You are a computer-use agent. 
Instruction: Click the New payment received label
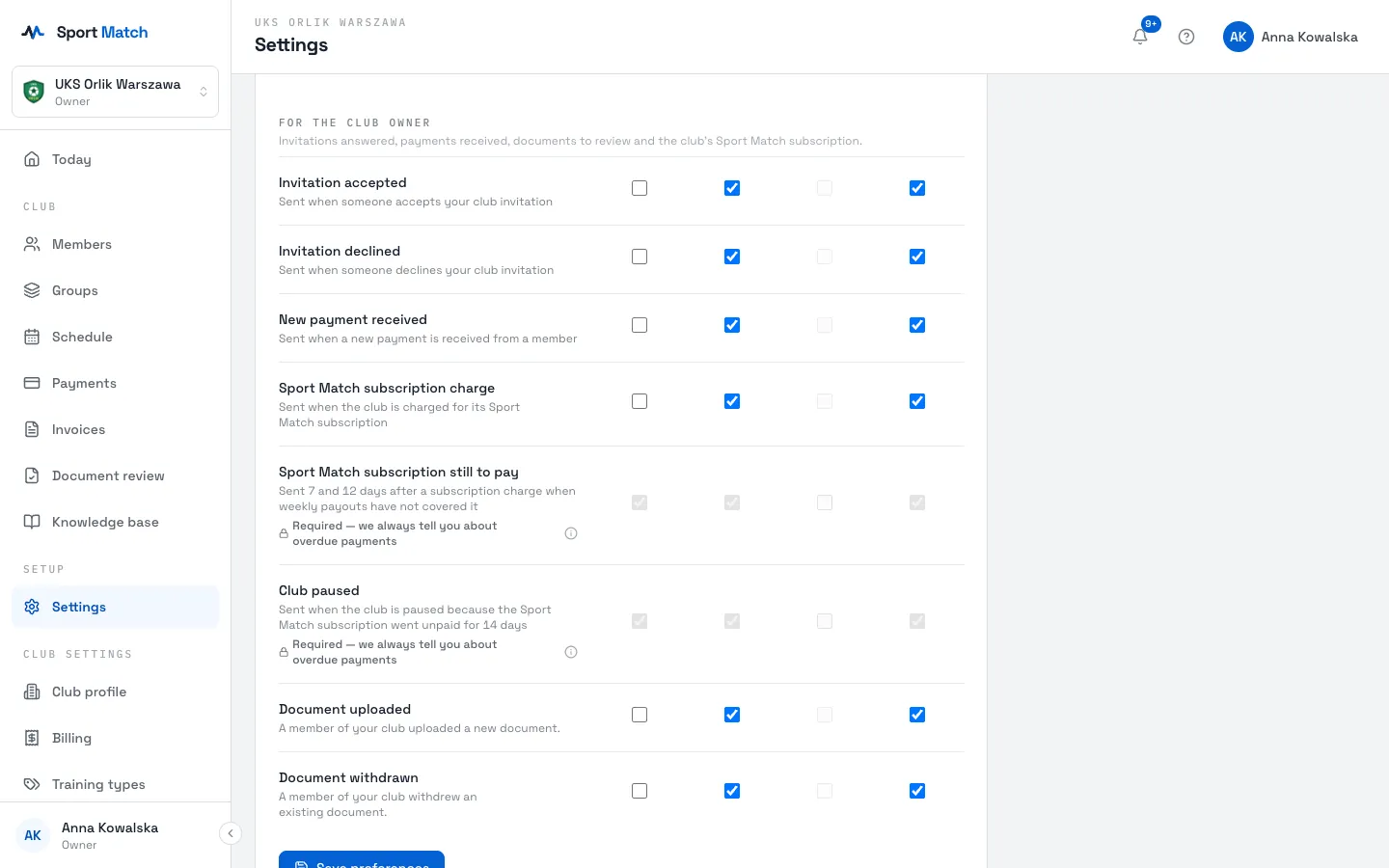tap(353, 319)
